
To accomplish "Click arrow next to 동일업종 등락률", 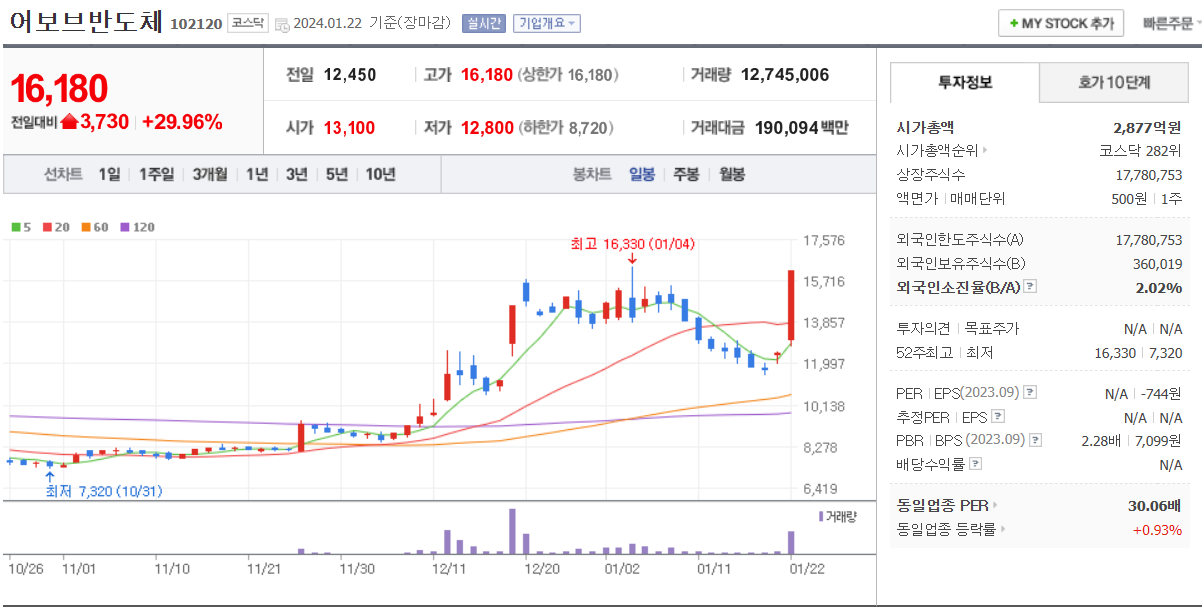I will coord(1002,530).
